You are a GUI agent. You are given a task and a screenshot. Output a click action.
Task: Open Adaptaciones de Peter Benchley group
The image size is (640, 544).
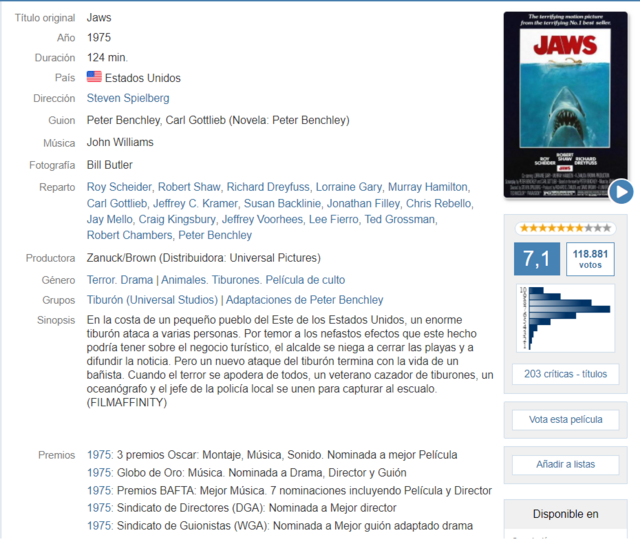(304, 300)
